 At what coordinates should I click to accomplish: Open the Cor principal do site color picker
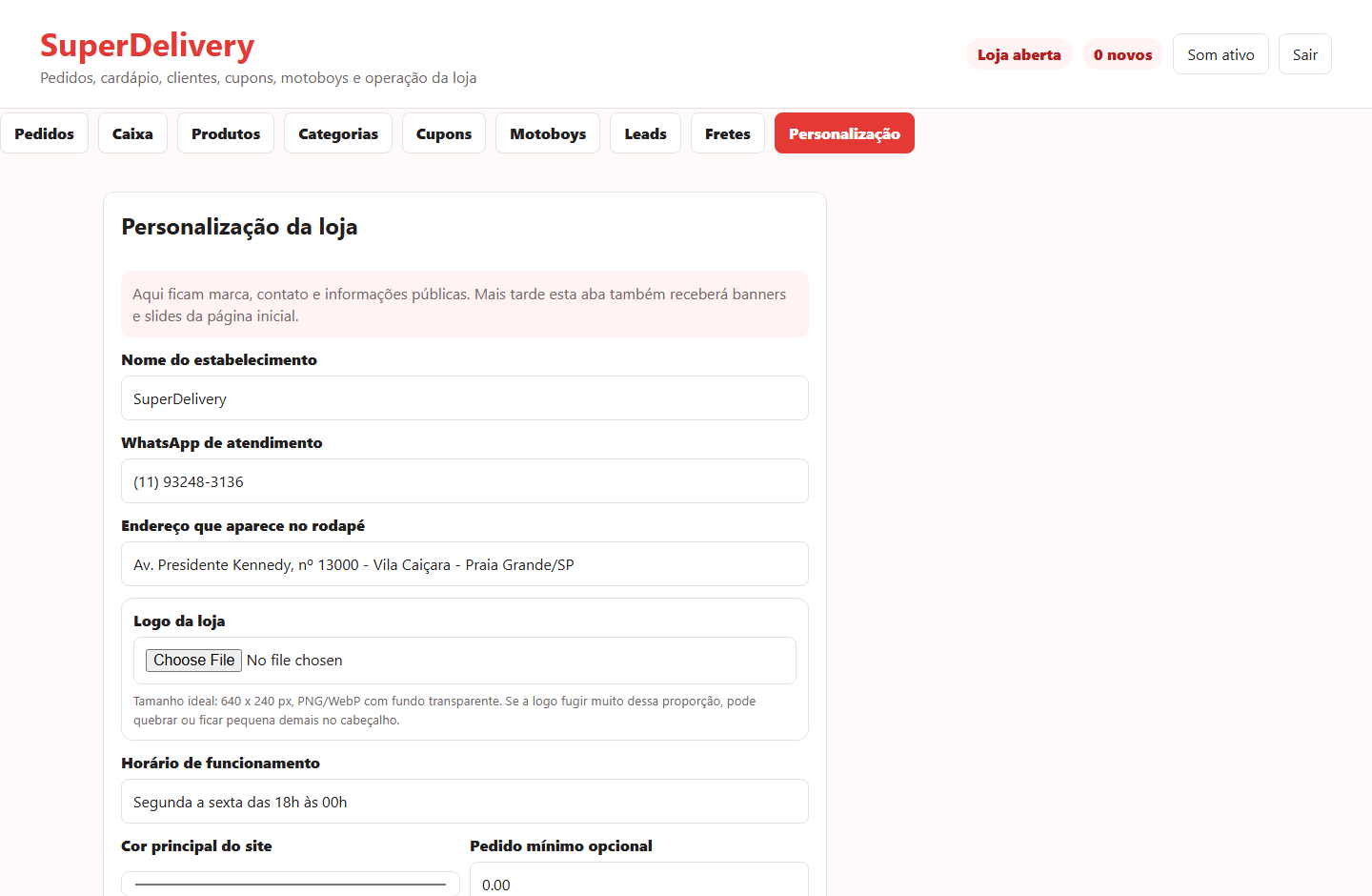291,884
